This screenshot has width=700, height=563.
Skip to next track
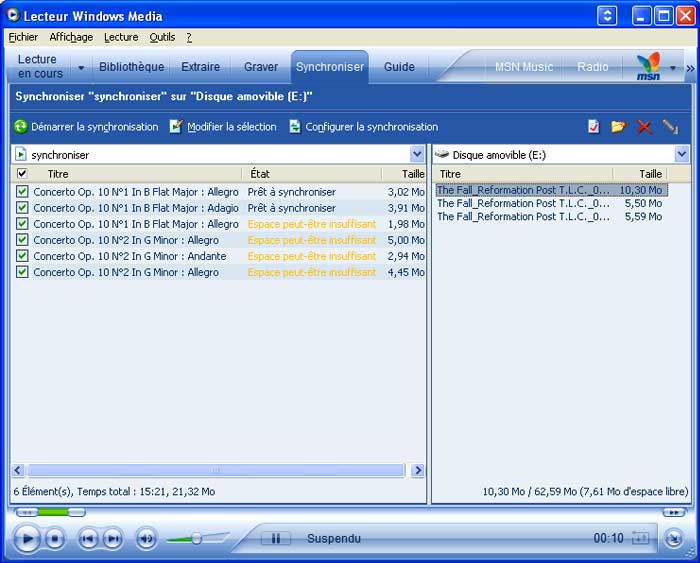(113, 539)
